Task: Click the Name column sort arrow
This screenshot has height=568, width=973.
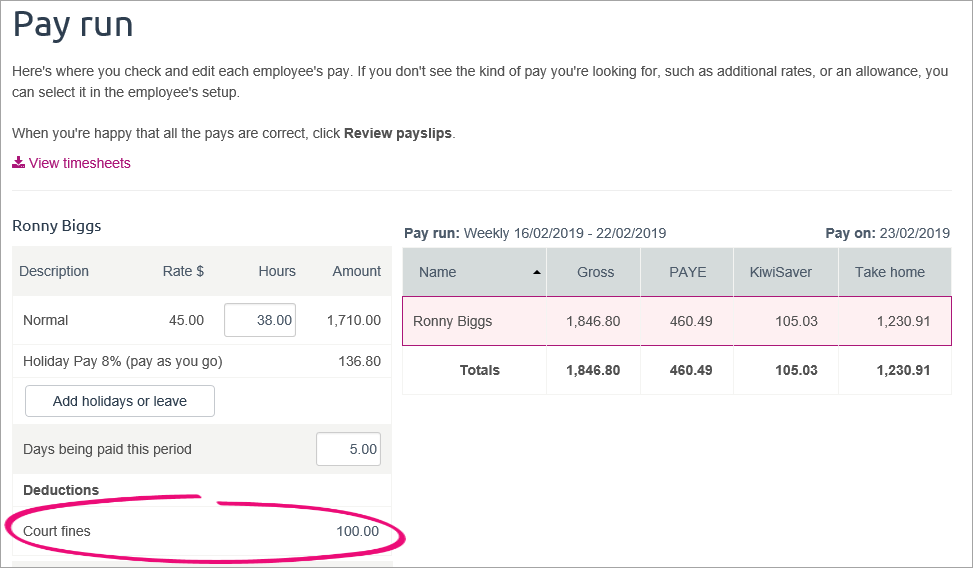Action: (537, 272)
